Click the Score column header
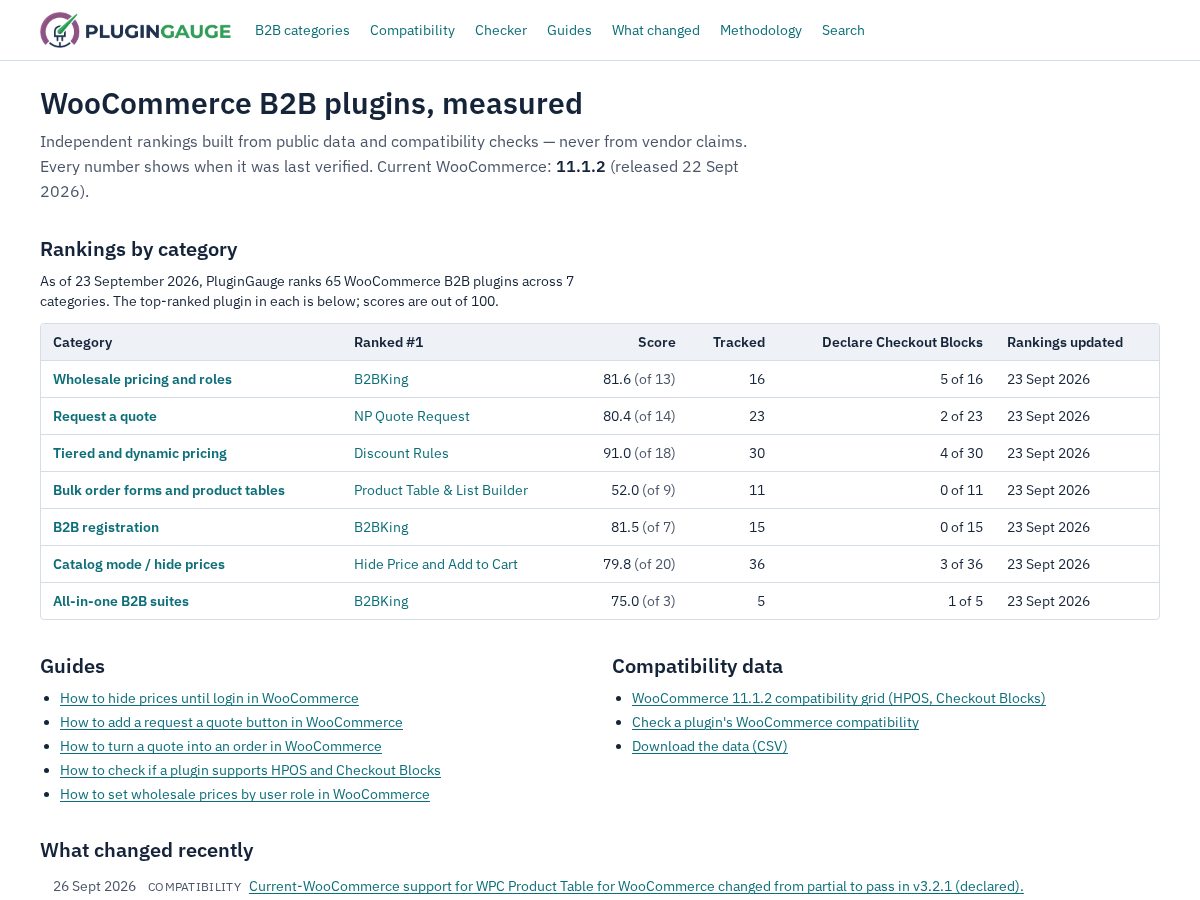 (657, 342)
